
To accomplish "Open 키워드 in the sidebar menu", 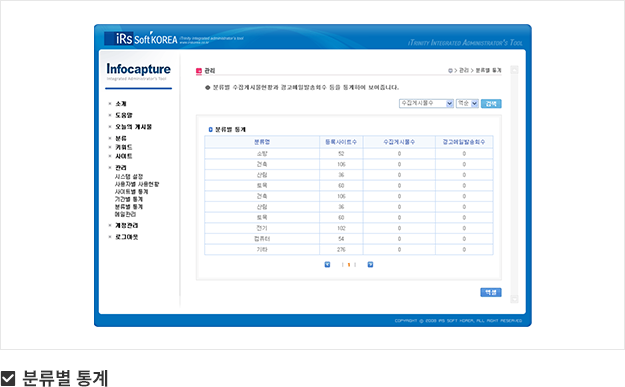I will [x=124, y=147].
